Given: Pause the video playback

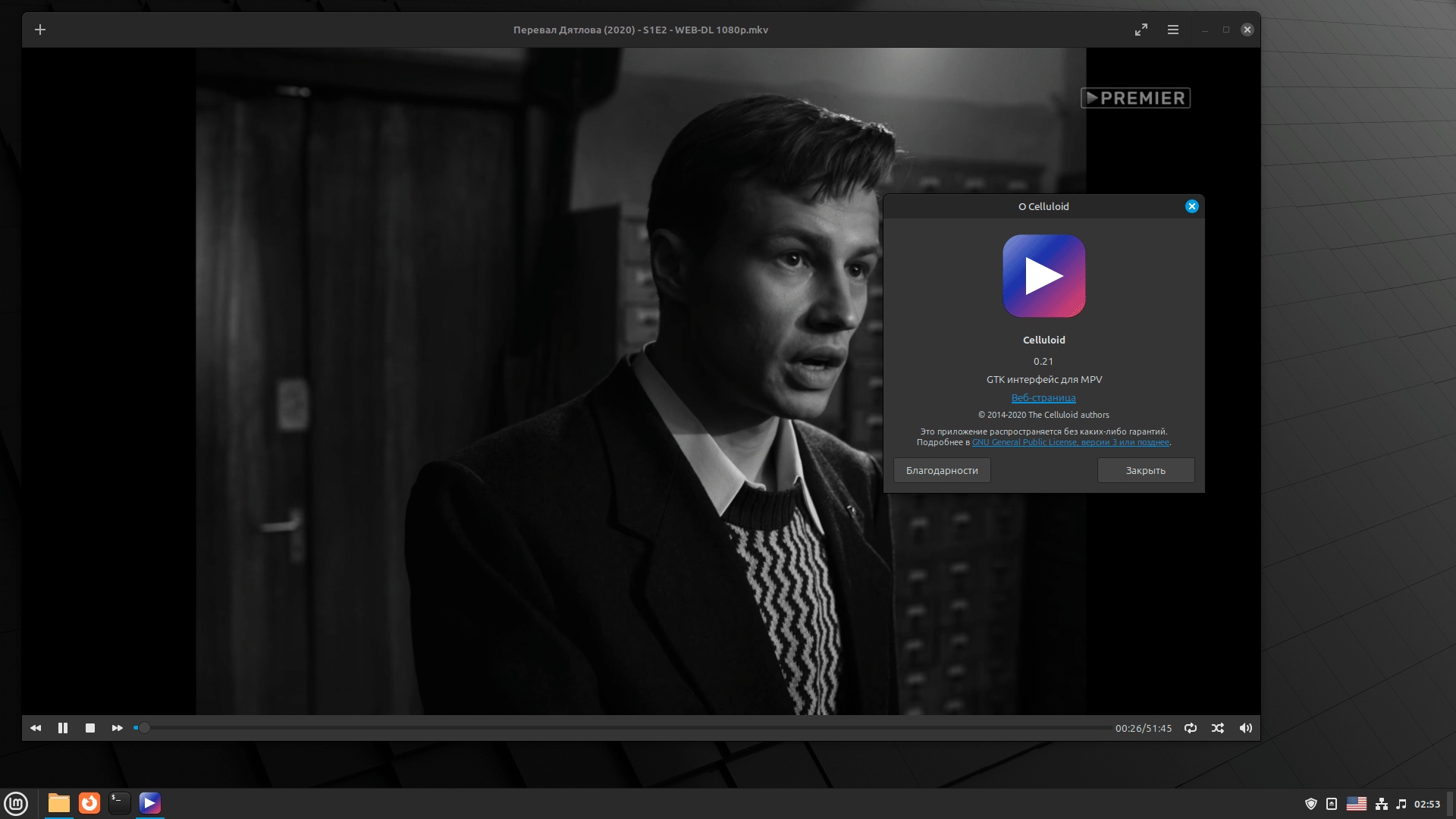Looking at the screenshot, I should pos(63,728).
